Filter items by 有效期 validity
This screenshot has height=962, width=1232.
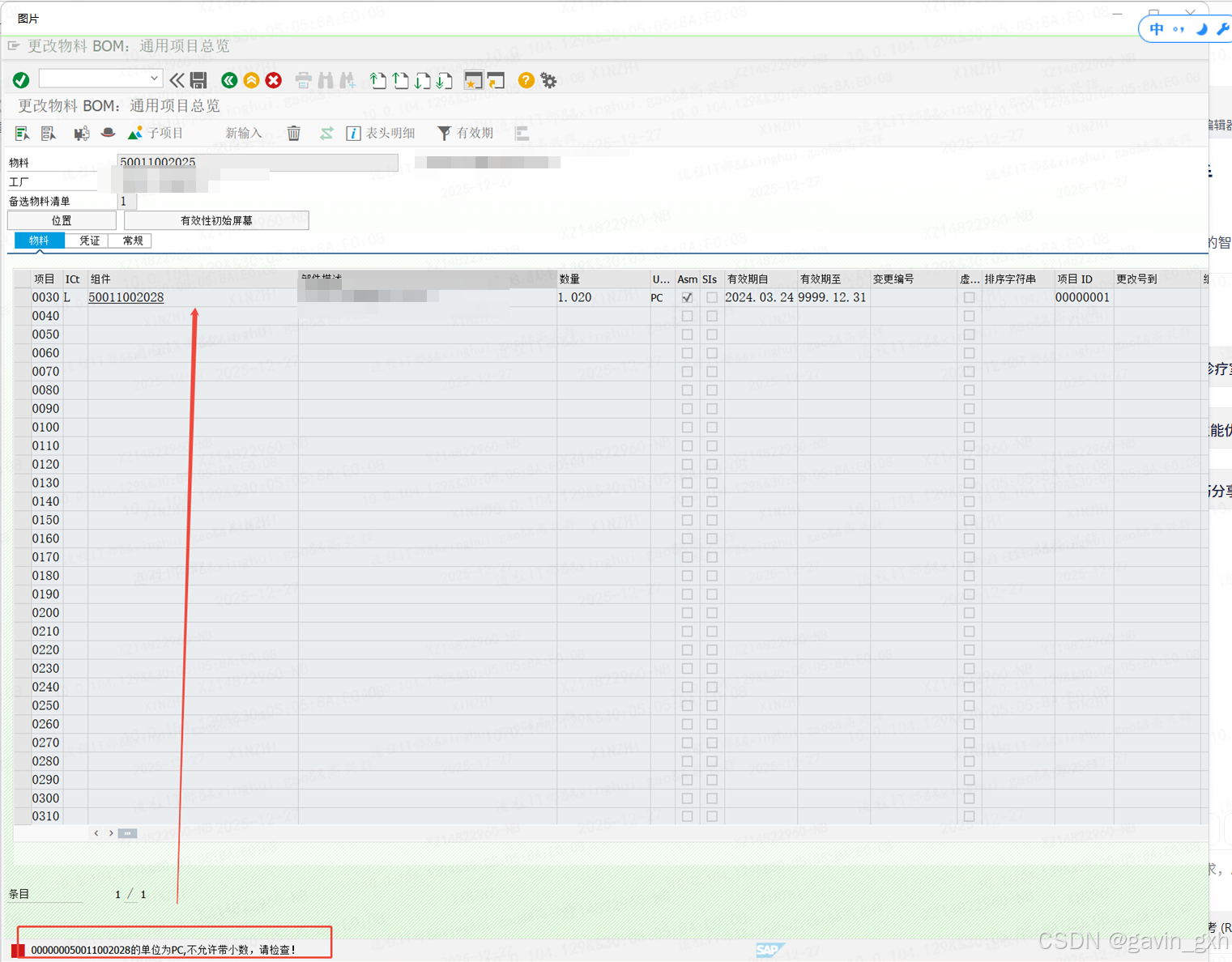[x=465, y=132]
